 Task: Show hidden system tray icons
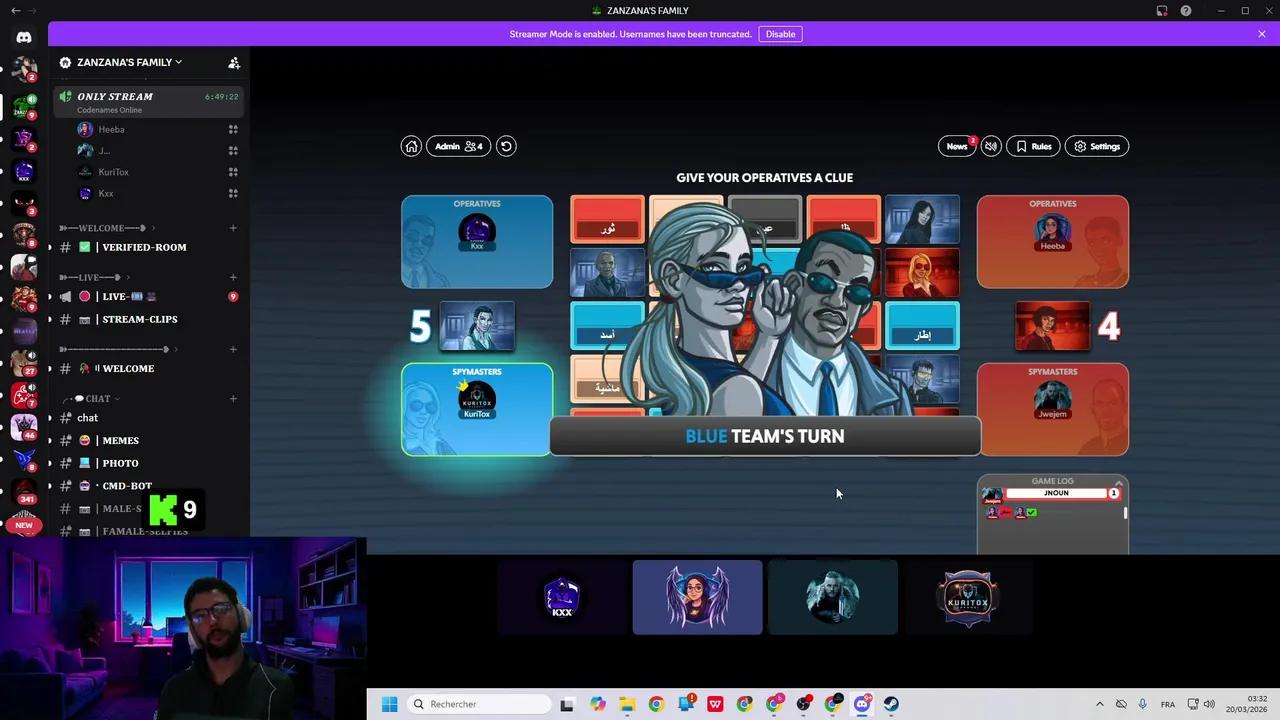pyautogui.click(x=1100, y=704)
